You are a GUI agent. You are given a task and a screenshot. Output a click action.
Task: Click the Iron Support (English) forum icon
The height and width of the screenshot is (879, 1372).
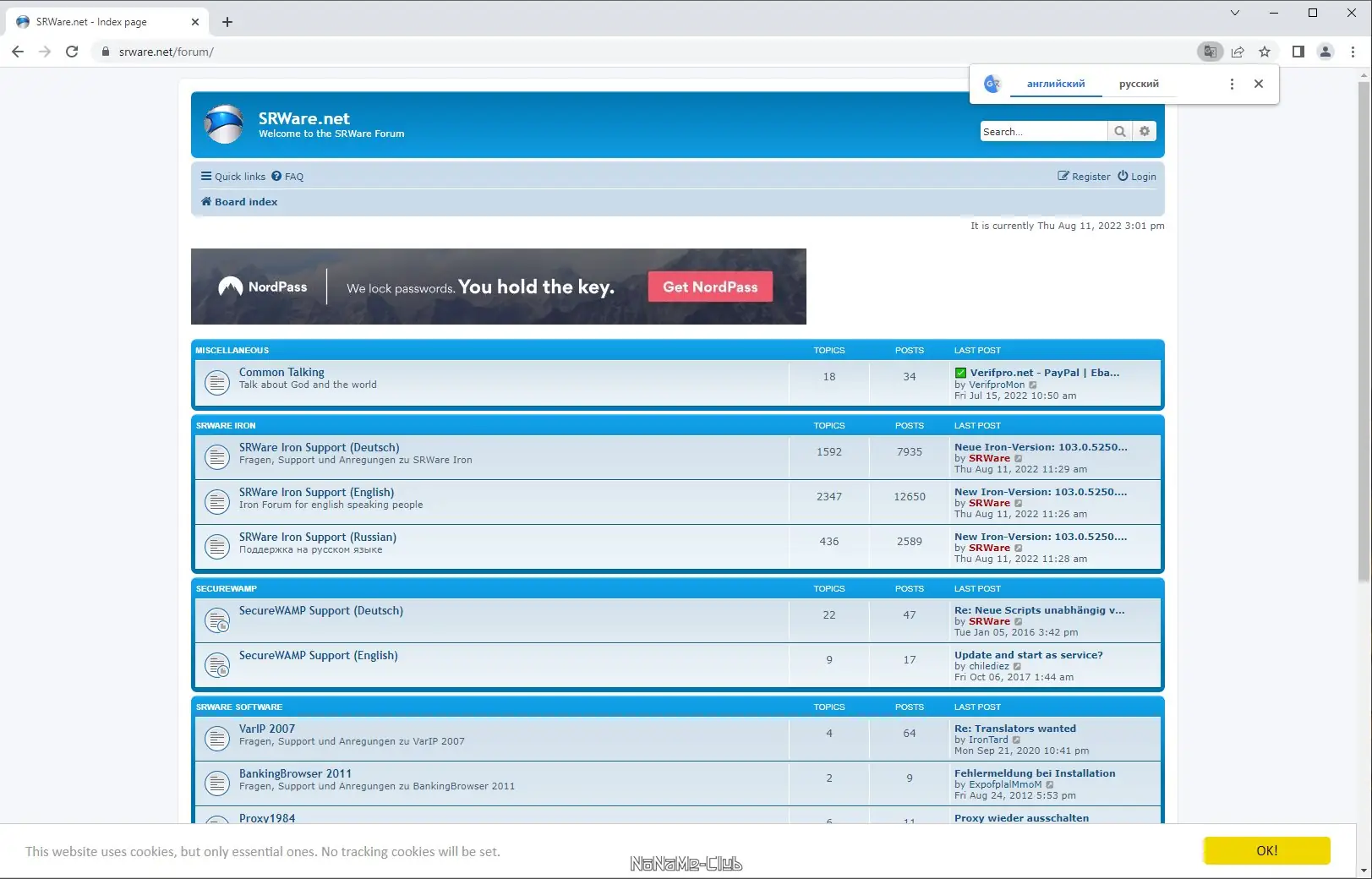coord(217,502)
